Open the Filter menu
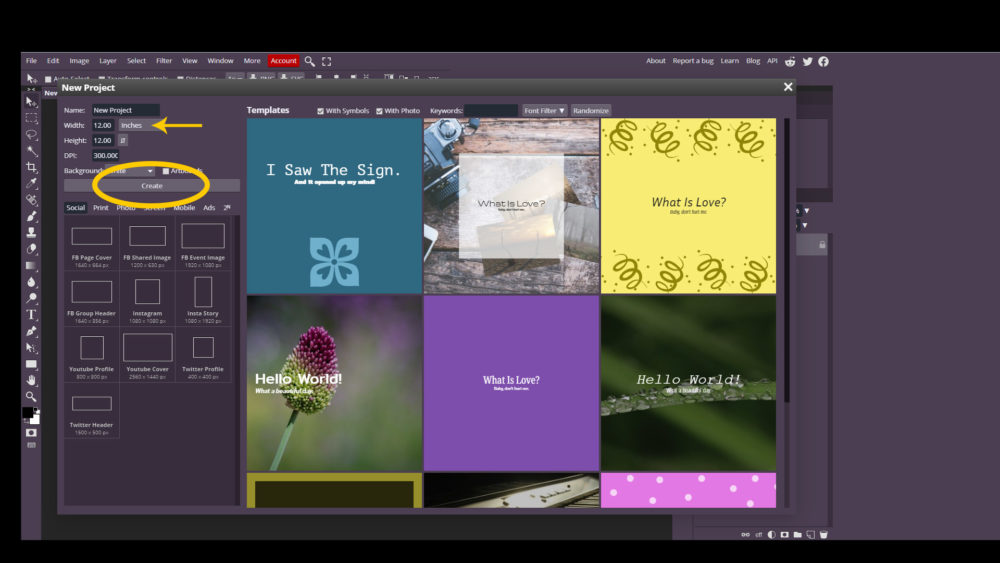The height and width of the screenshot is (563, 1000). pyautogui.click(x=164, y=61)
